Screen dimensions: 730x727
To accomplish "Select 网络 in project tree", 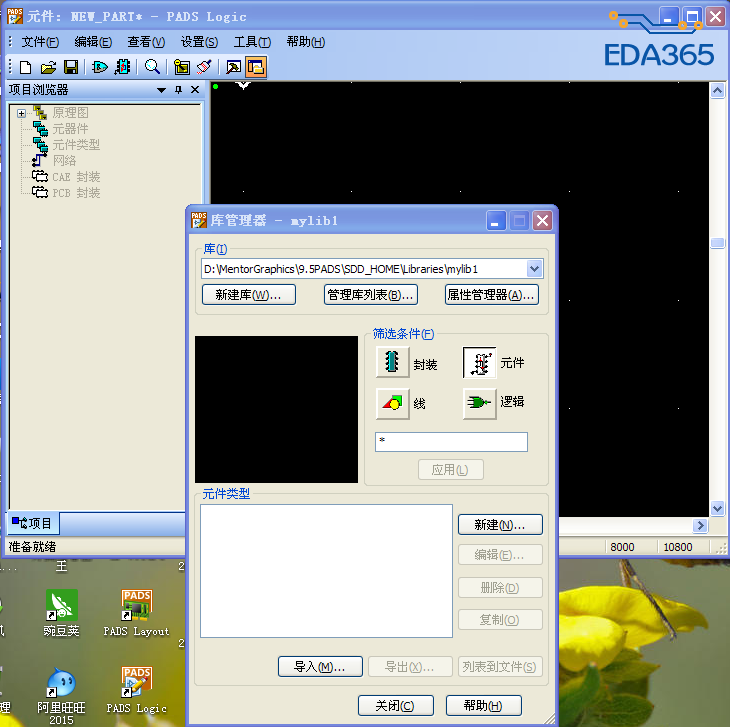I will click(x=64, y=161).
